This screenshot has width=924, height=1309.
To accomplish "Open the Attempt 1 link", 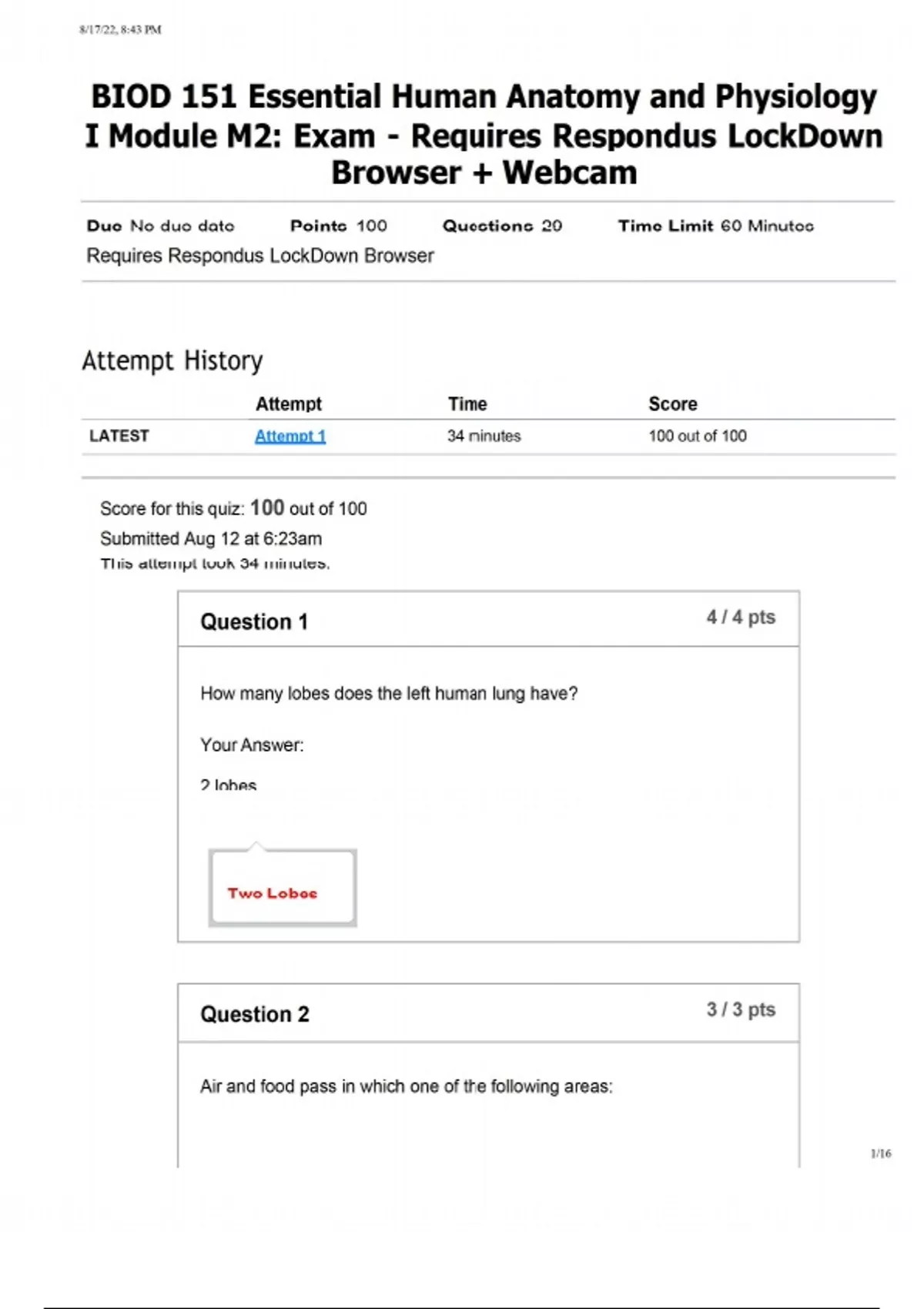I will pos(290,436).
